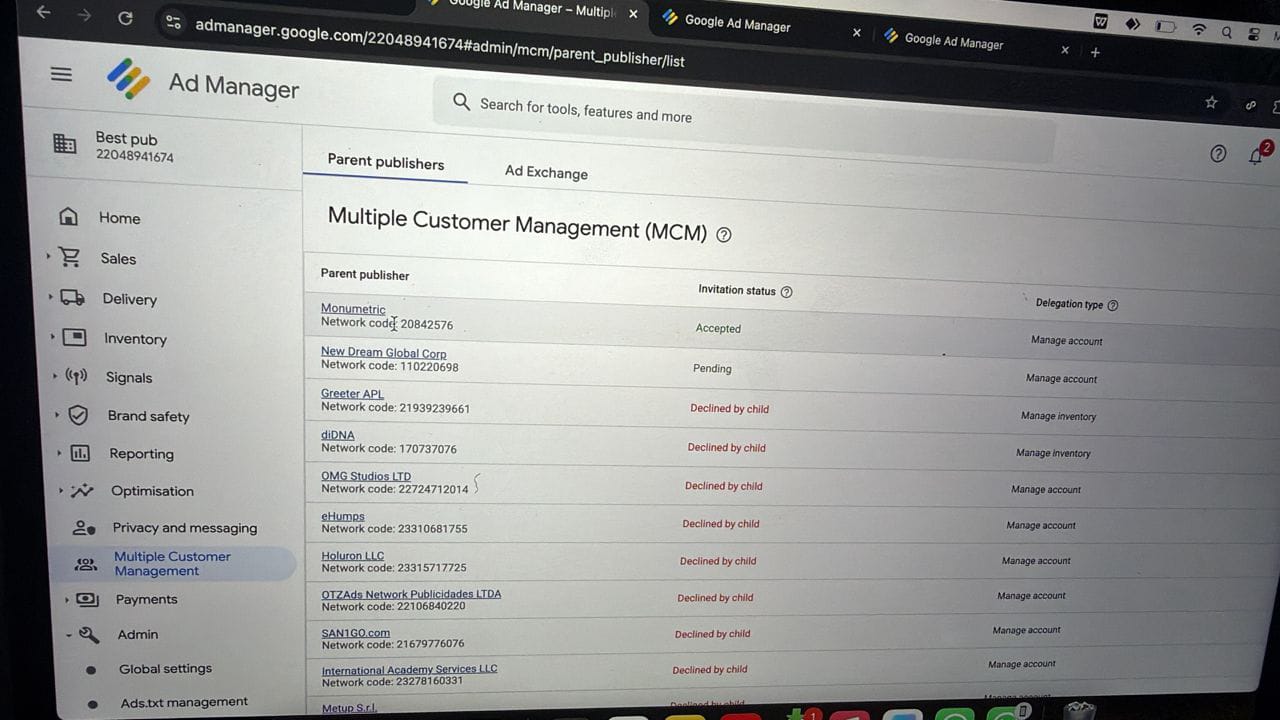Click the Payments icon in sidebar
1280x720 pixels.
click(x=87, y=599)
